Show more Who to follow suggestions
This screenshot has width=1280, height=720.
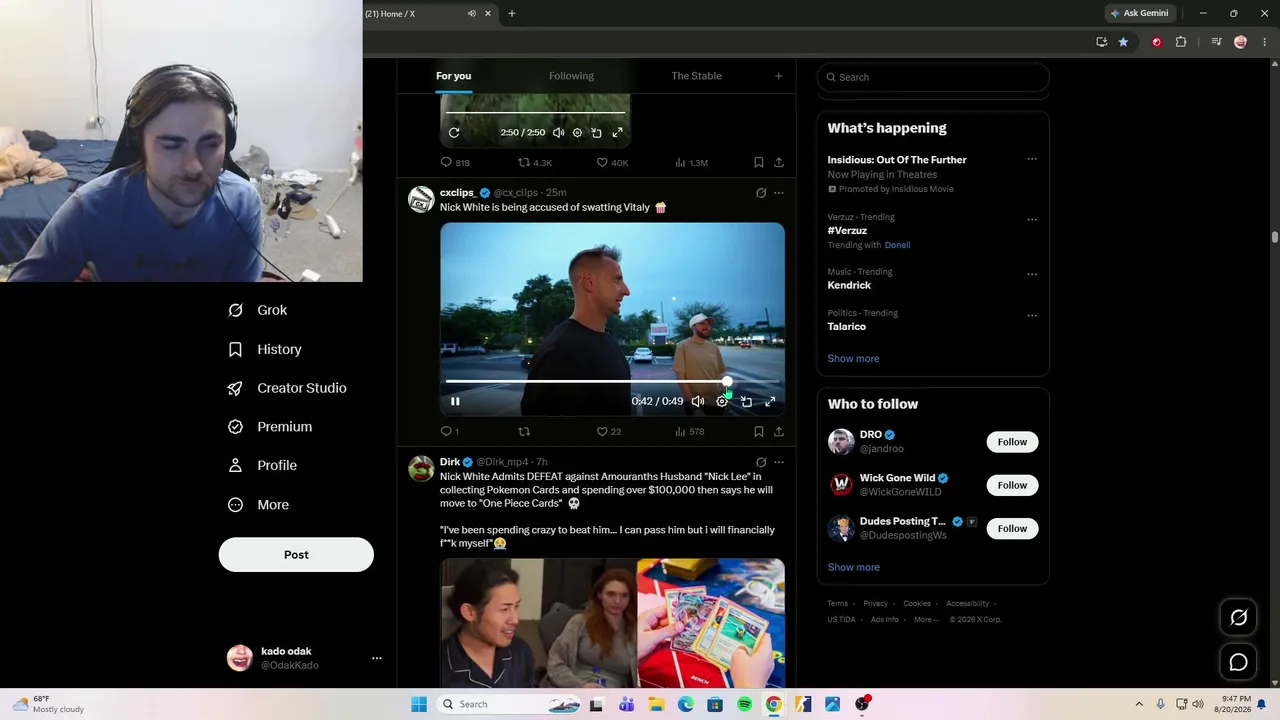point(853,567)
